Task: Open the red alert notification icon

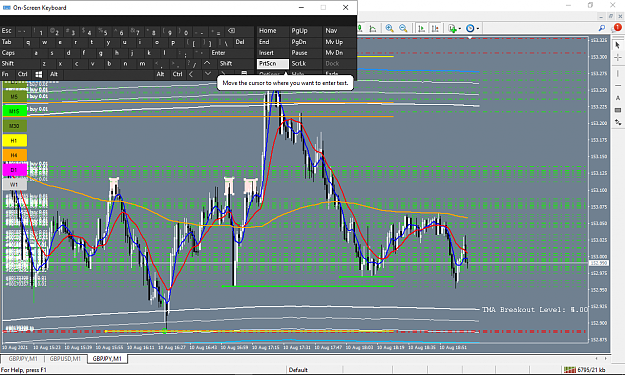Action: pos(617,27)
